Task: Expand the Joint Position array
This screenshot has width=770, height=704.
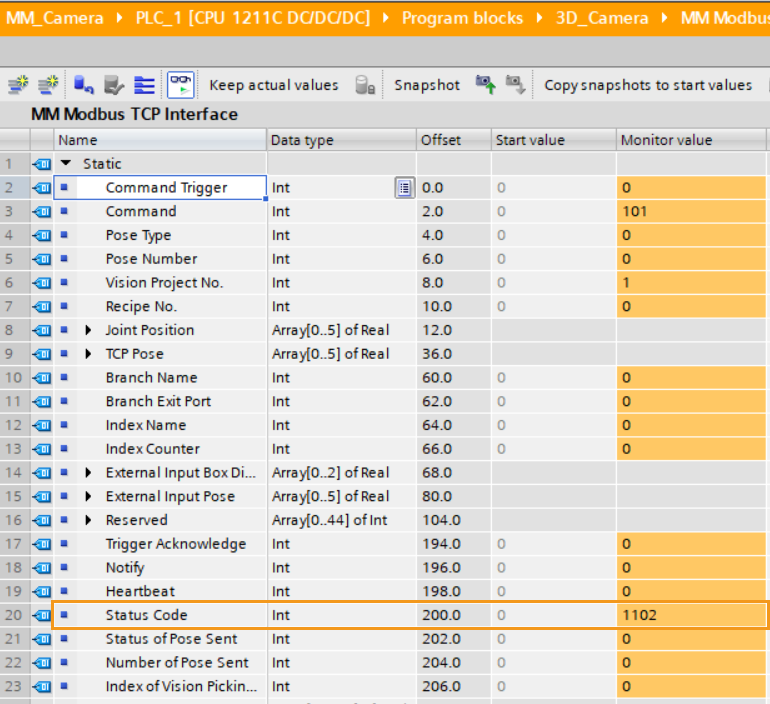Action: 88,330
